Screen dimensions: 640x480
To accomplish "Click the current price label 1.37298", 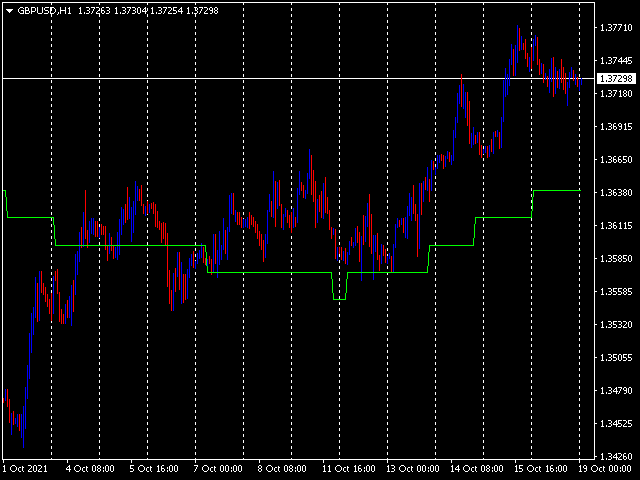I will click(x=616, y=78).
